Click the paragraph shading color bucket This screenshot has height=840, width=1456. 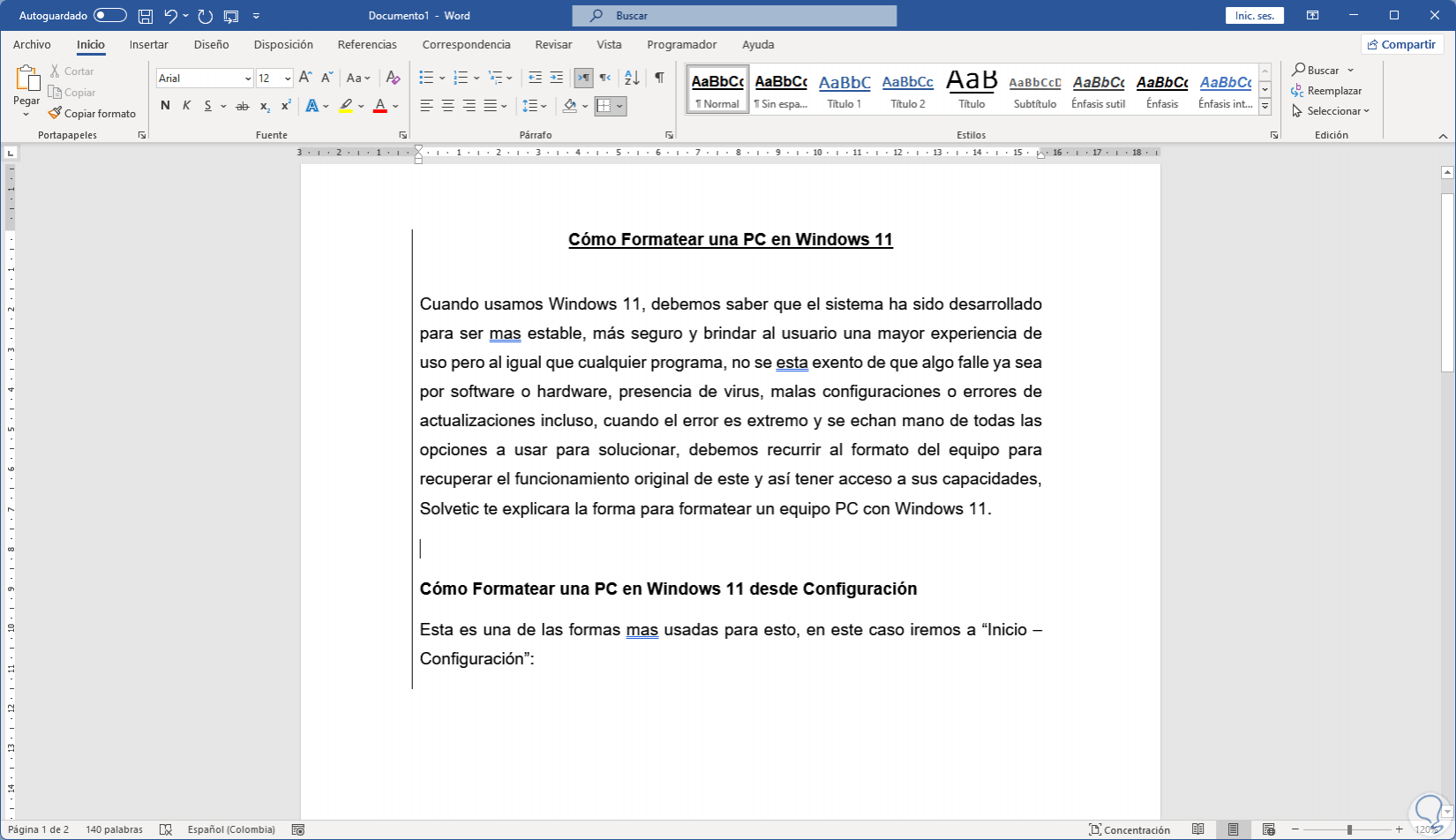570,106
